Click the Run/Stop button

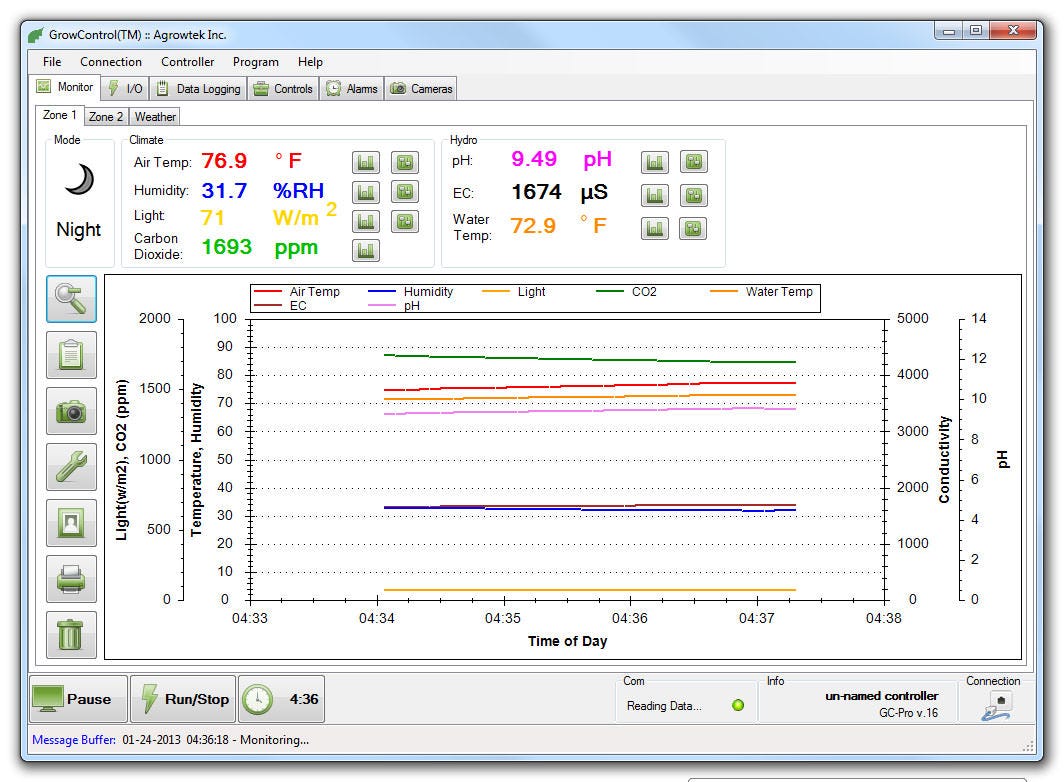coord(184,699)
